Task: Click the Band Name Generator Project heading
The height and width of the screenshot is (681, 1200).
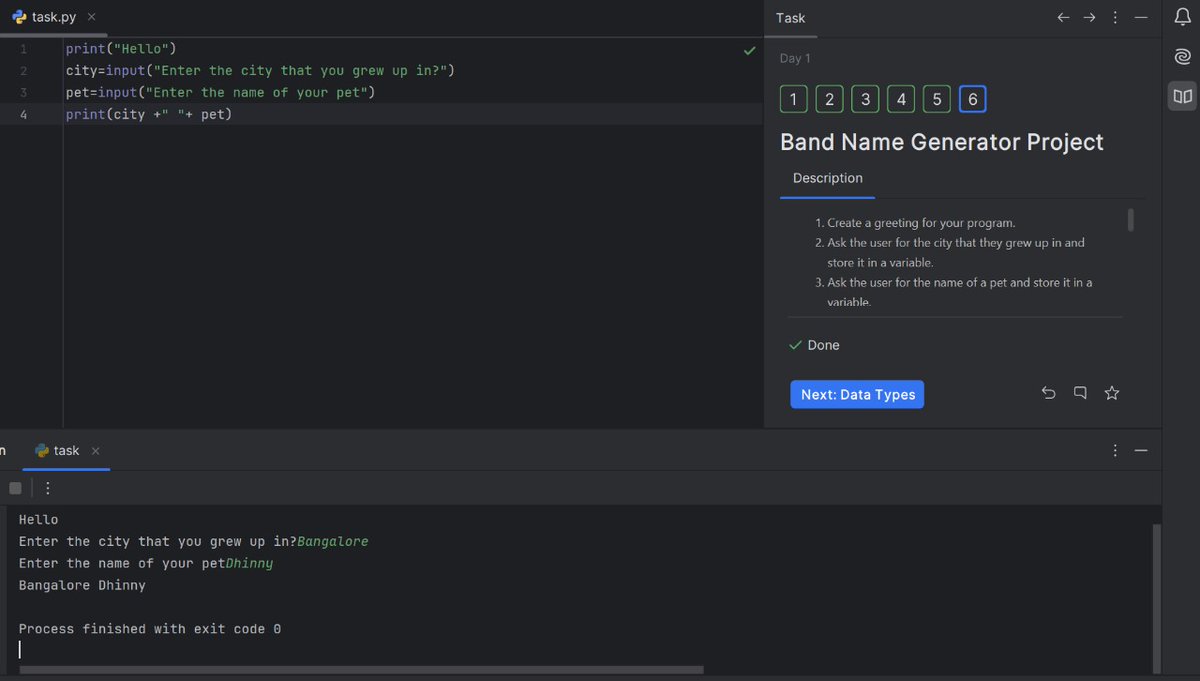Action: tap(942, 142)
